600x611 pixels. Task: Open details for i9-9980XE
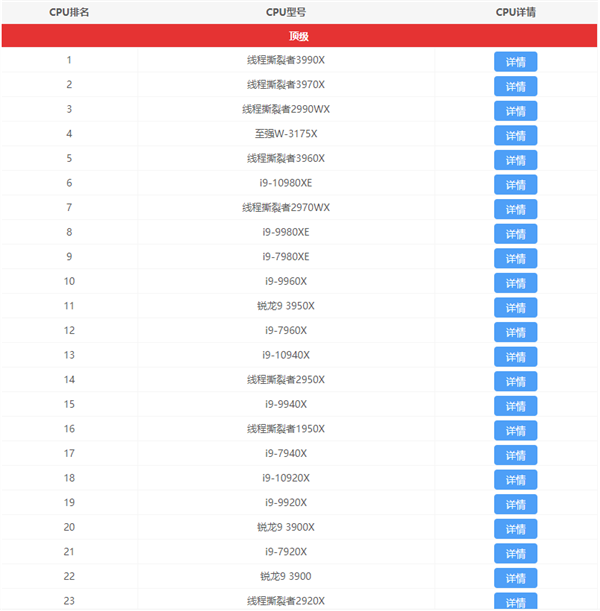pyautogui.click(x=515, y=233)
